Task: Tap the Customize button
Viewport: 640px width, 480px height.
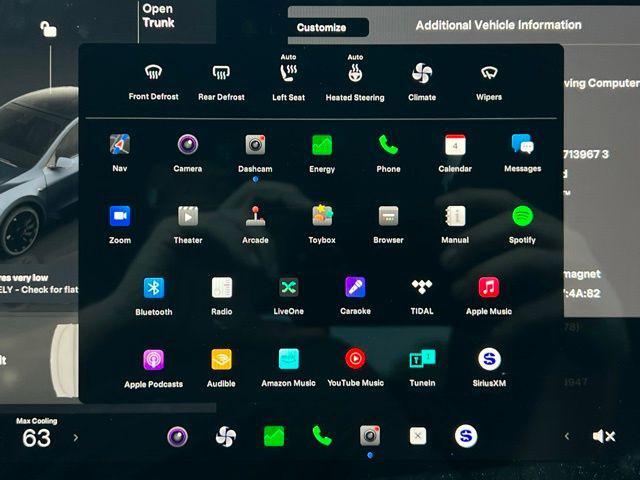Action: [322, 27]
